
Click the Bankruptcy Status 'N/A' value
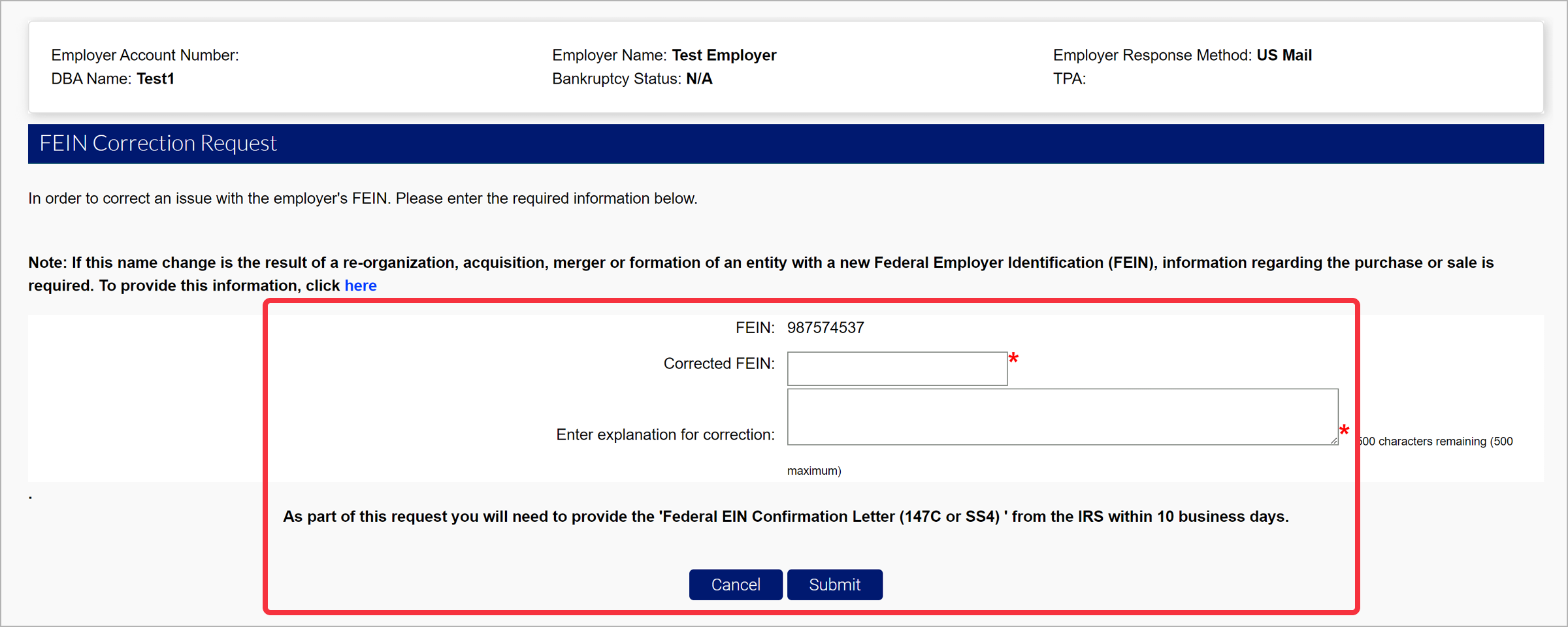click(699, 79)
